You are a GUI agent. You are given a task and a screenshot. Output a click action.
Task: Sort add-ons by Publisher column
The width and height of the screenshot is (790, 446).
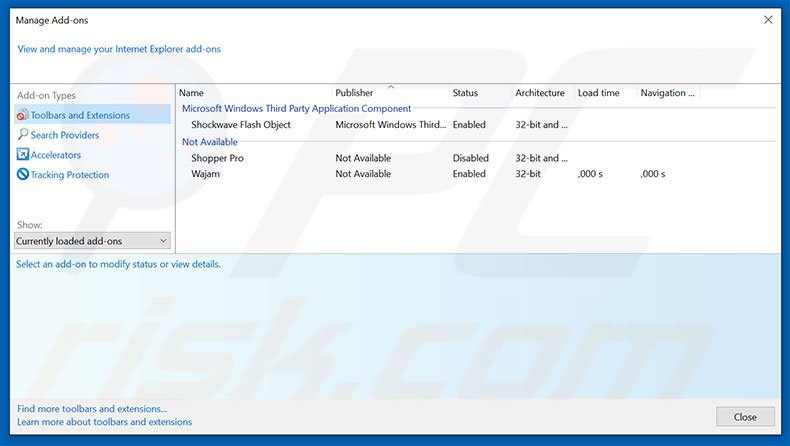(x=390, y=93)
